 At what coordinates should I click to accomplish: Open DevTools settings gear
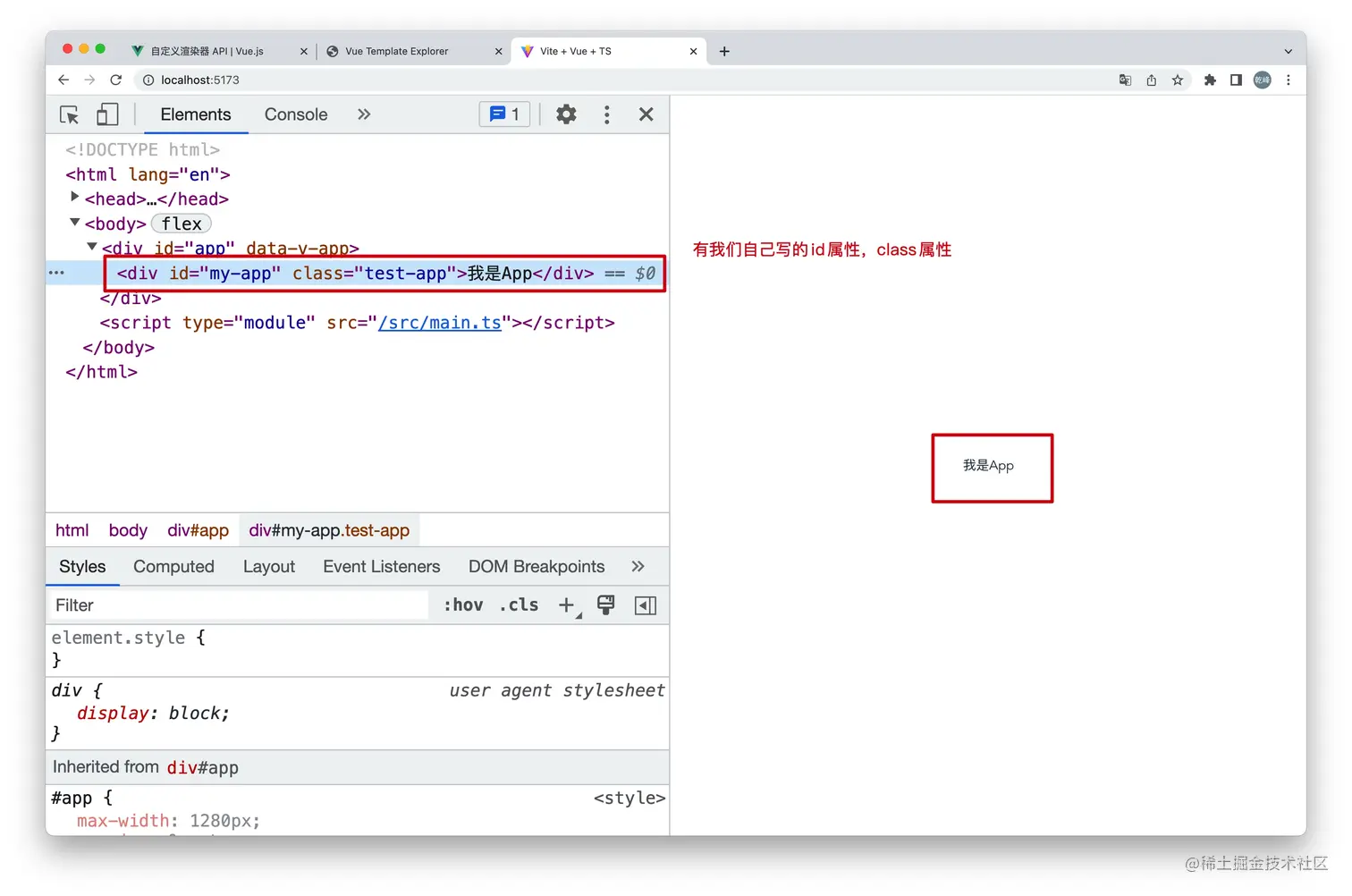tap(566, 114)
